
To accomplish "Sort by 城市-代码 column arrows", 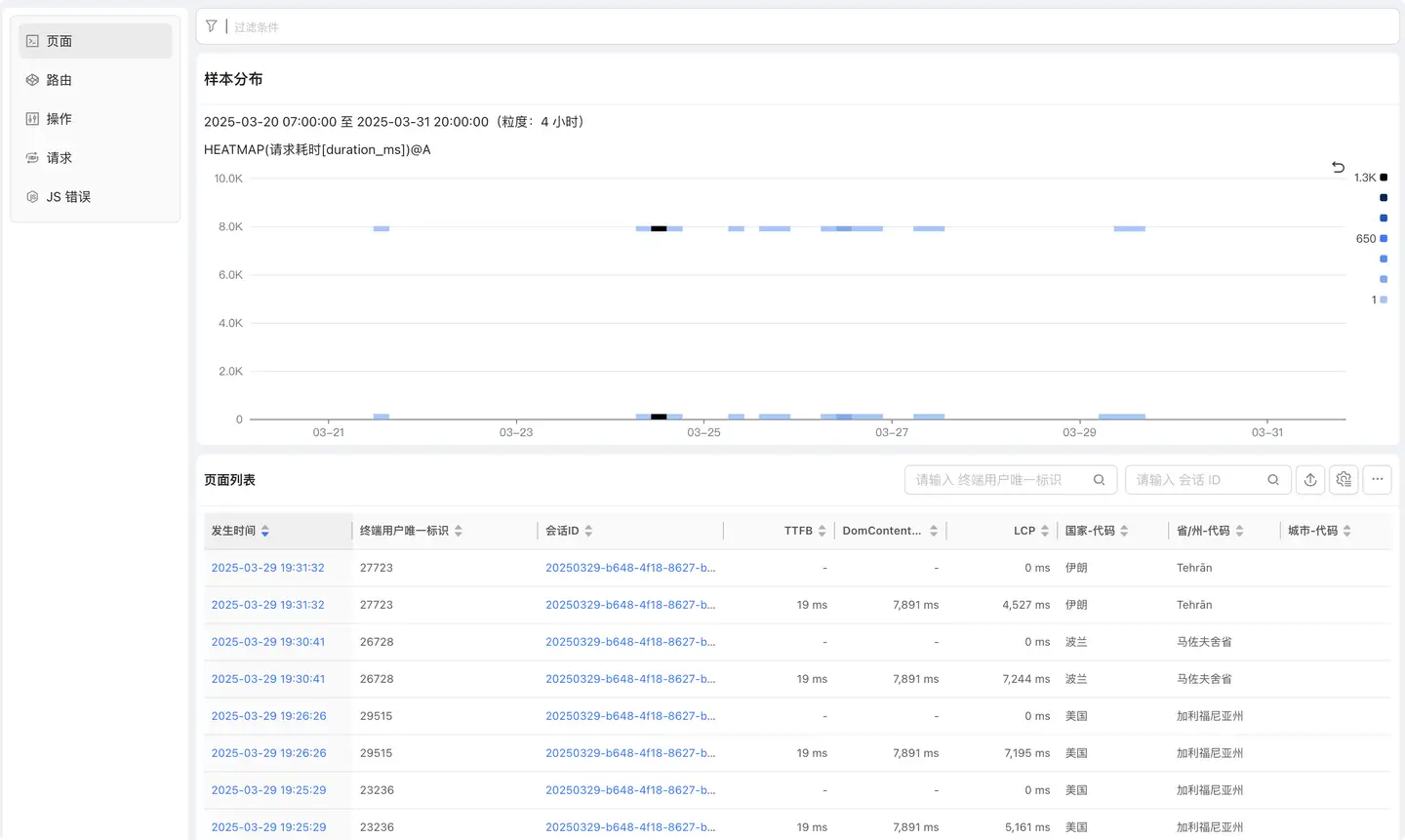I will [1346, 531].
